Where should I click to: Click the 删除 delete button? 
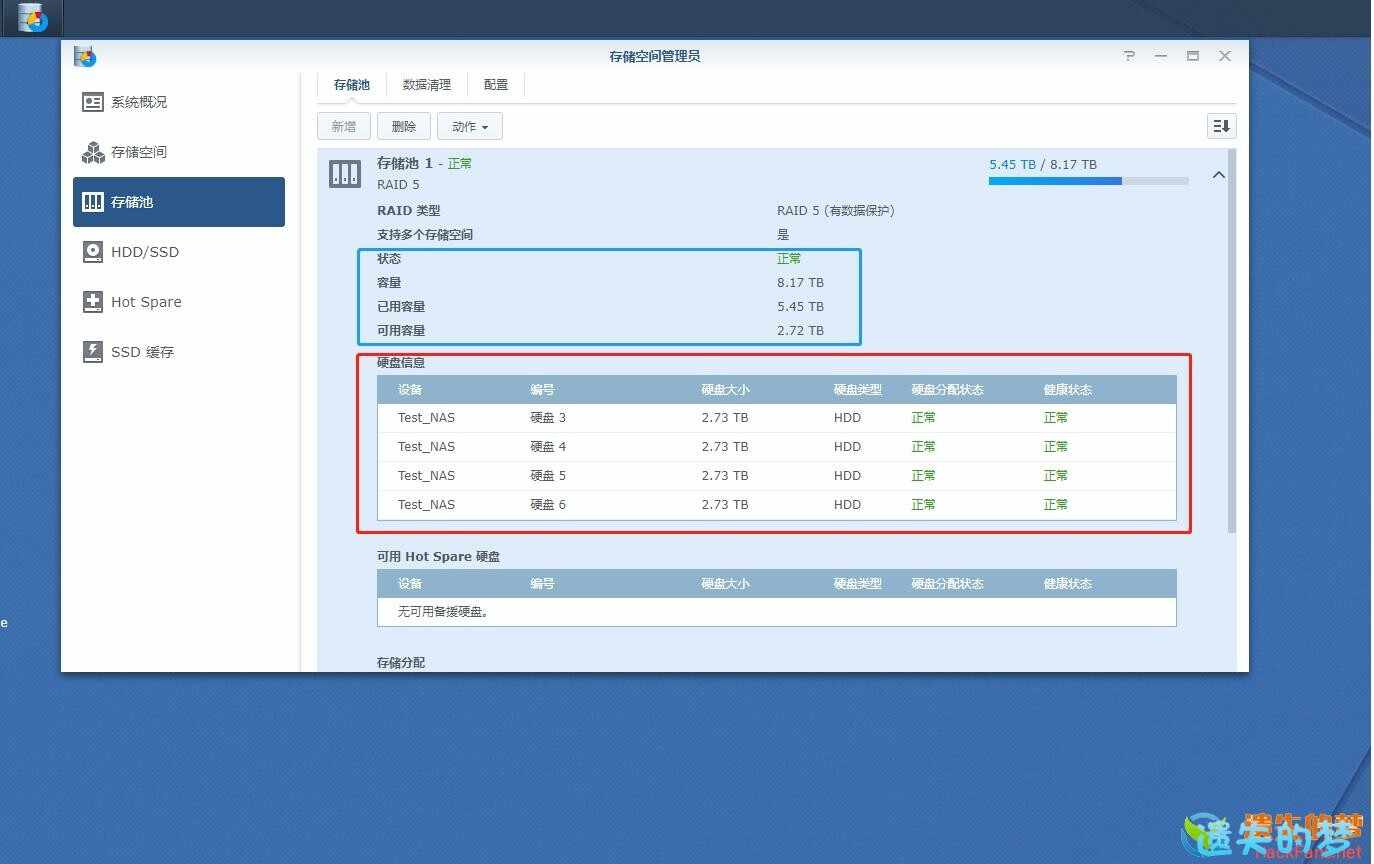point(404,126)
